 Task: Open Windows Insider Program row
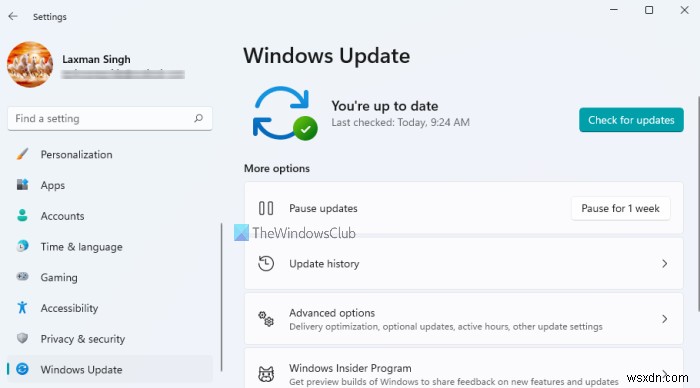tap(464, 368)
